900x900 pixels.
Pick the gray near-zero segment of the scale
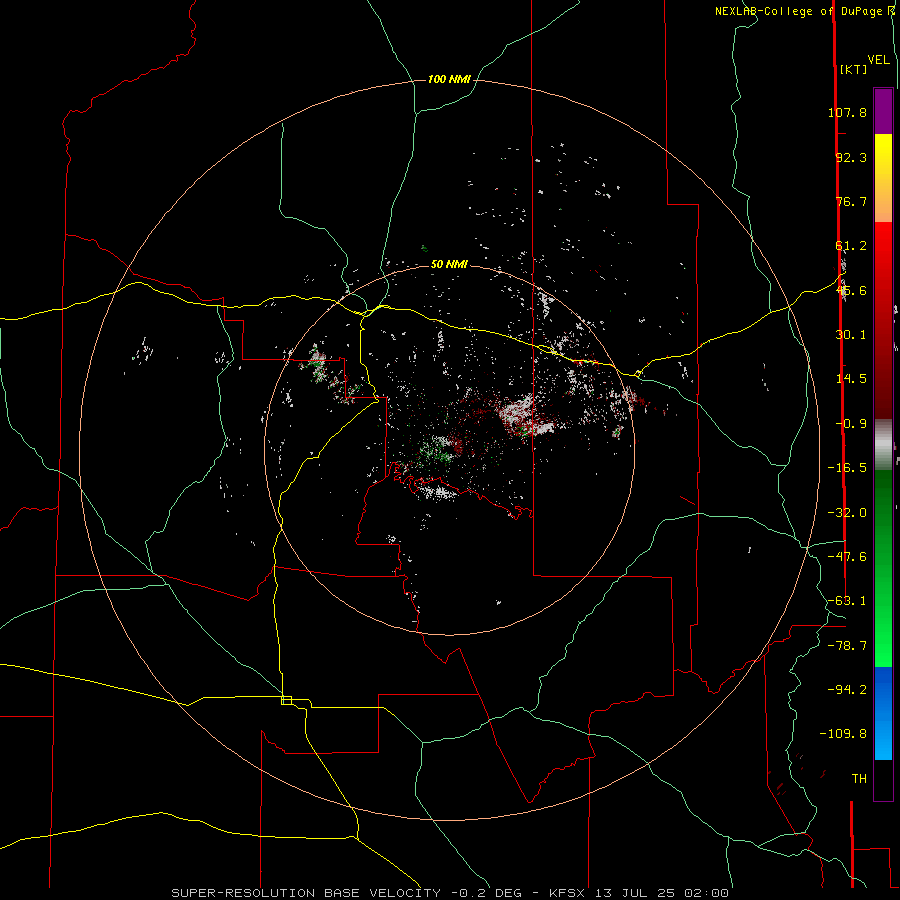[x=883, y=445]
